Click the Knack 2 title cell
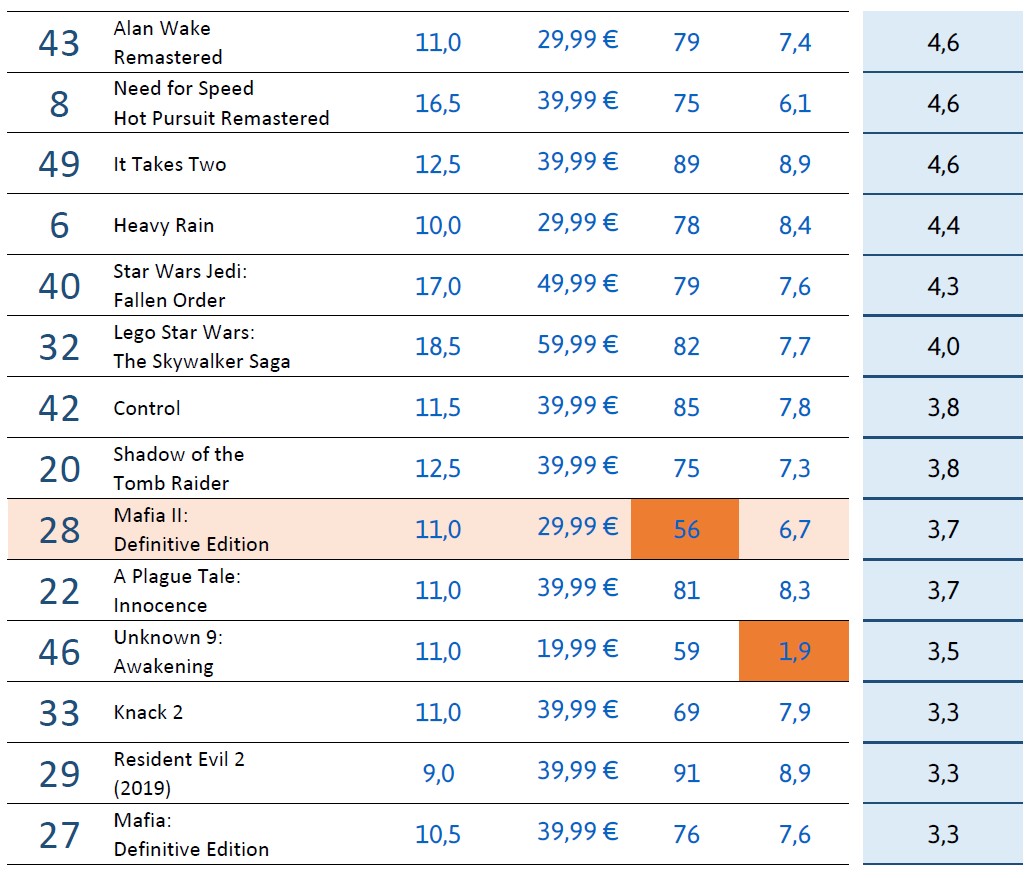1031x878 pixels. click(x=148, y=713)
